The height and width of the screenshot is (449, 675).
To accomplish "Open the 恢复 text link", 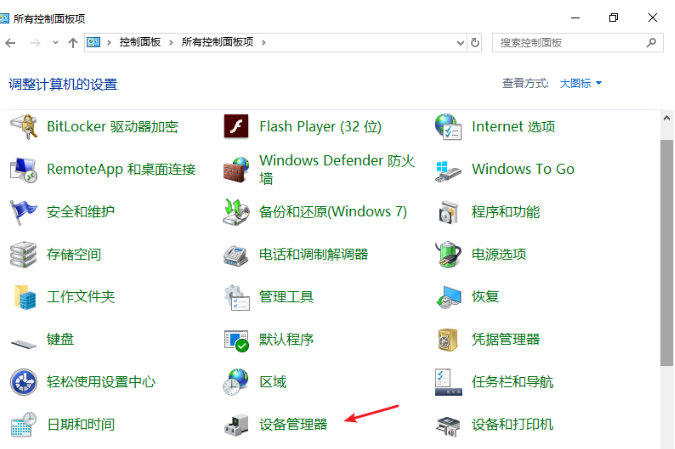I will [x=485, y=297].
